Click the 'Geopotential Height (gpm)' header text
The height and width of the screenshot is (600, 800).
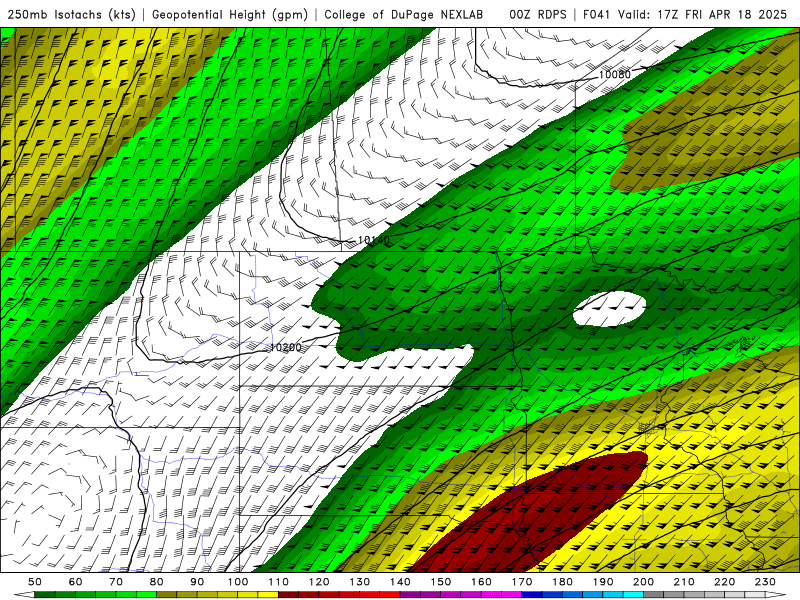click(230, 15)
